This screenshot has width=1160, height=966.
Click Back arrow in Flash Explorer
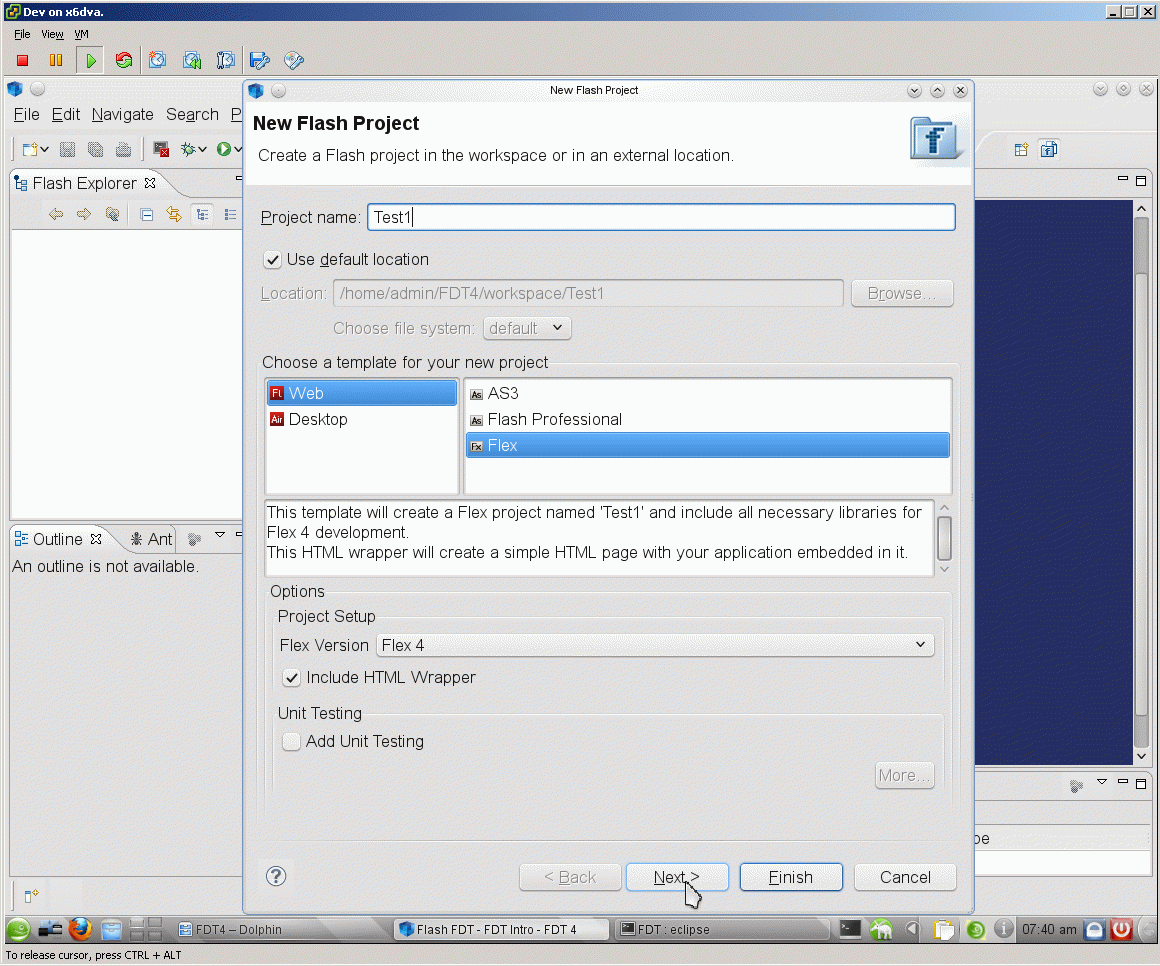[55, 215]
